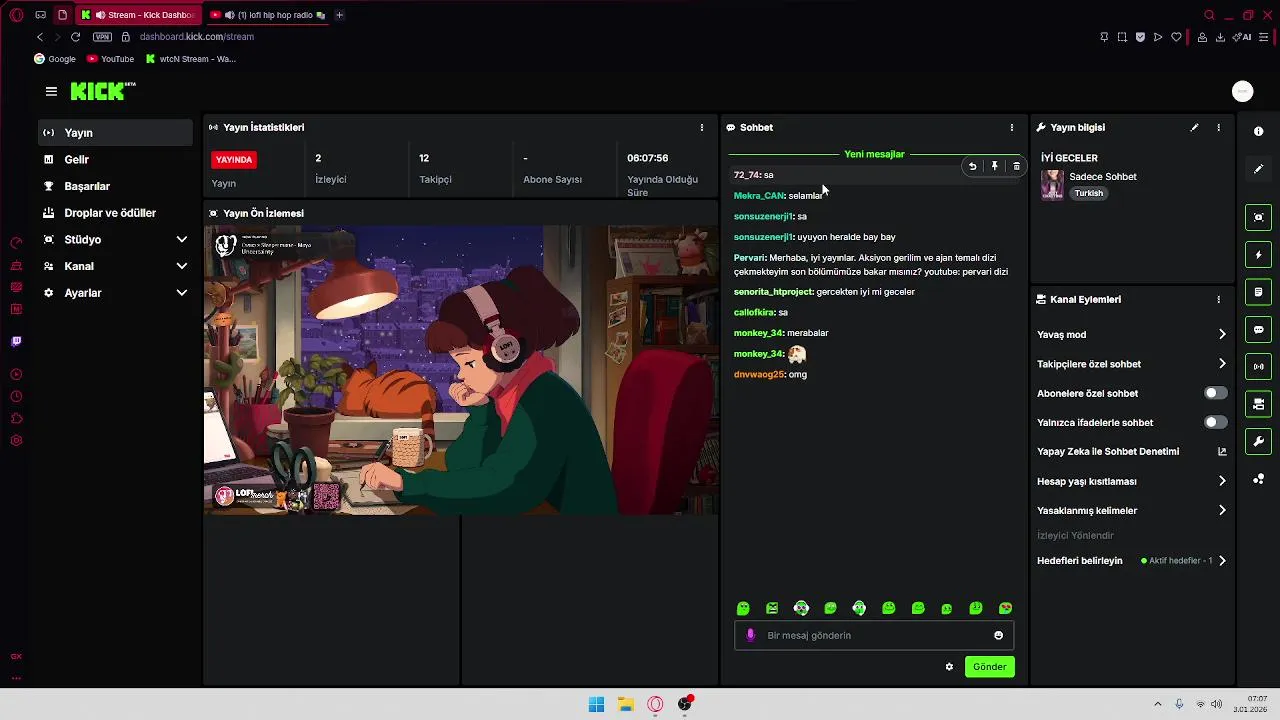
Task: Open external link icon for Yapay Zeka ile Sohbet Denetimi
Action: click(x=1221, y=452)
